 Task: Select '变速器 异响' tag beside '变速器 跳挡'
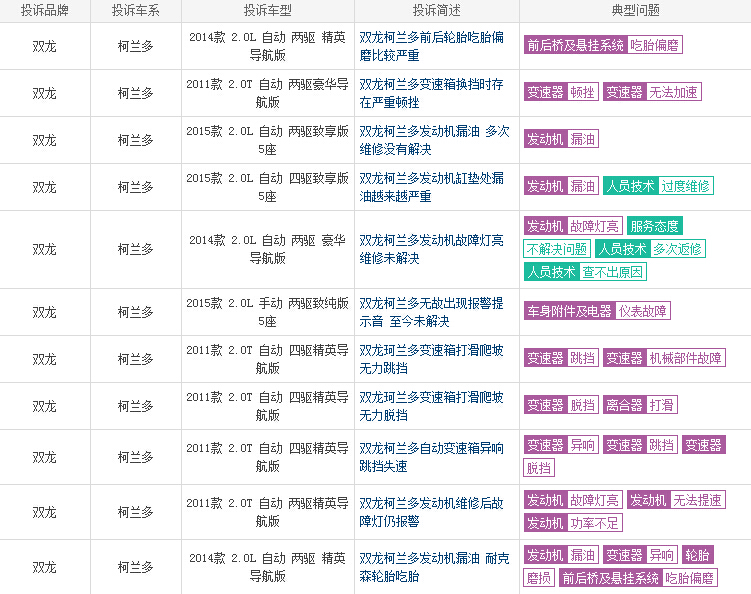561,445
